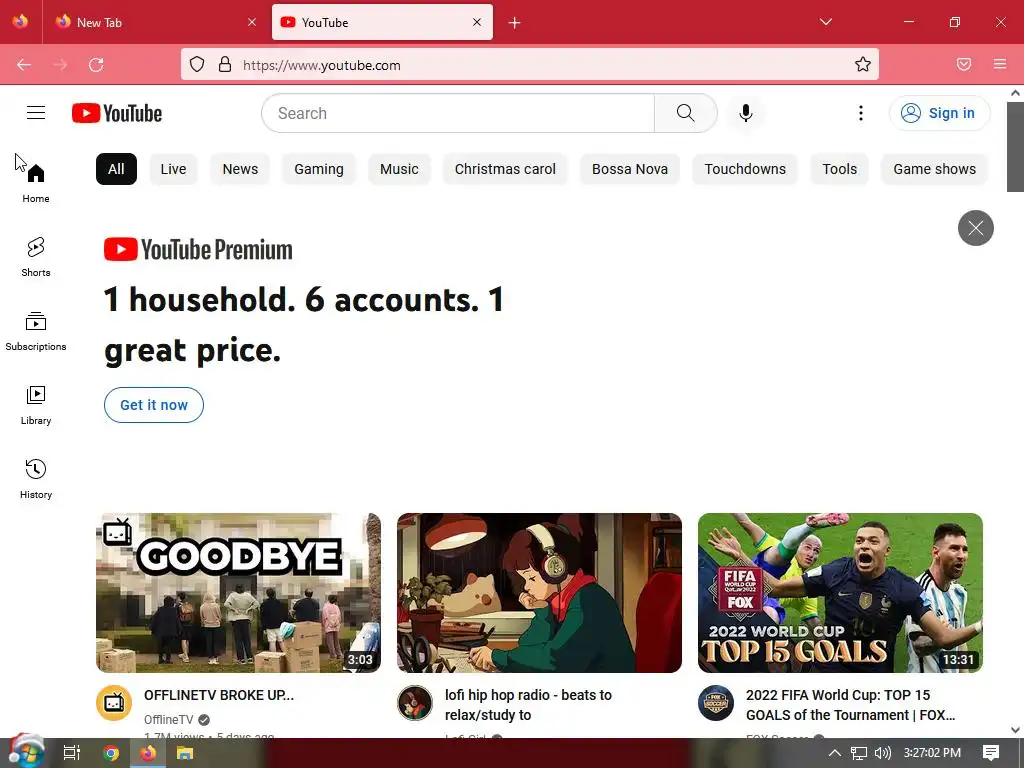Click the YouTube logo
1024x768 pixels.
[117, 113]
